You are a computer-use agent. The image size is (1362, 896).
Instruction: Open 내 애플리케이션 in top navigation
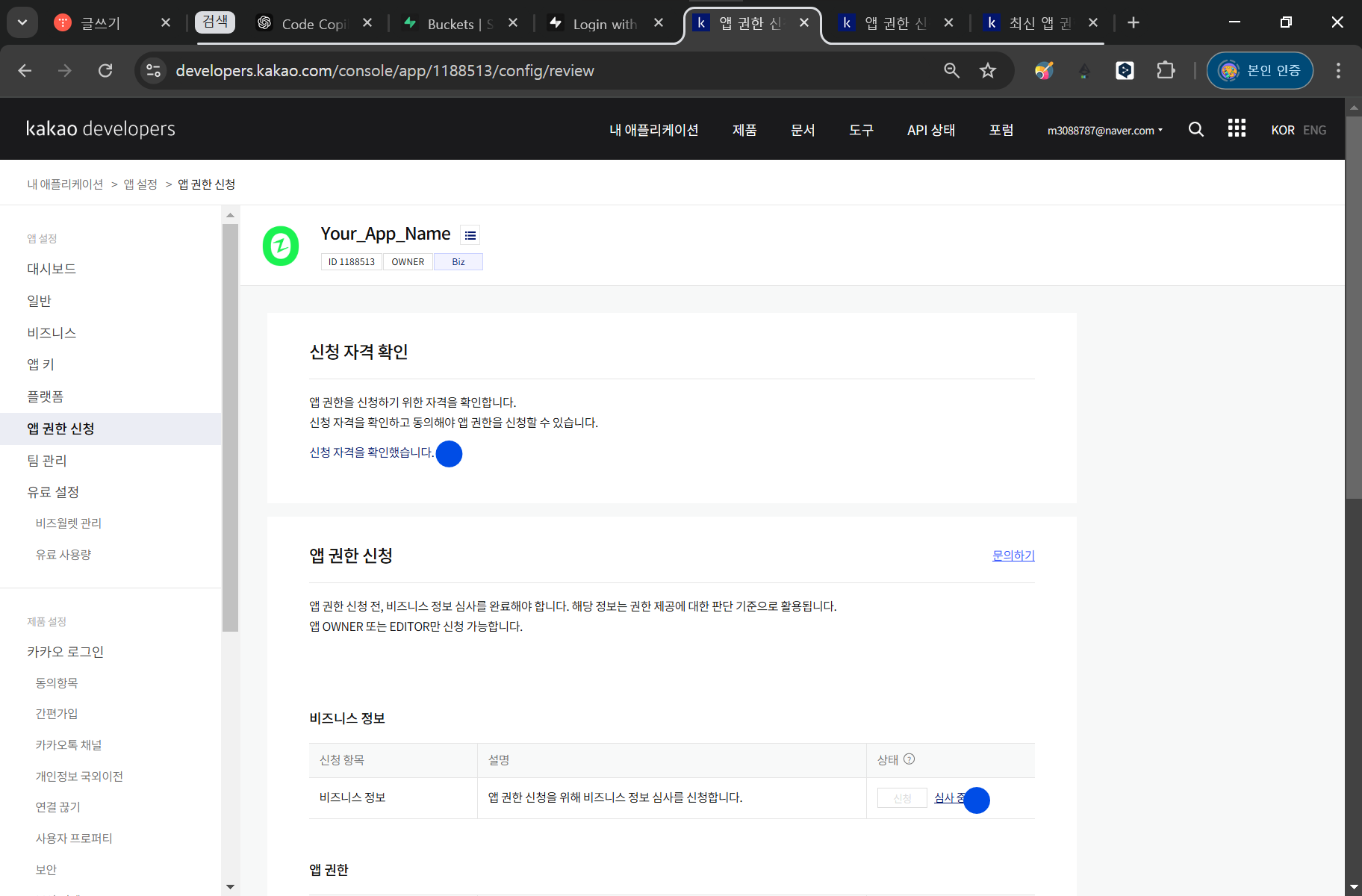point(653,130)
